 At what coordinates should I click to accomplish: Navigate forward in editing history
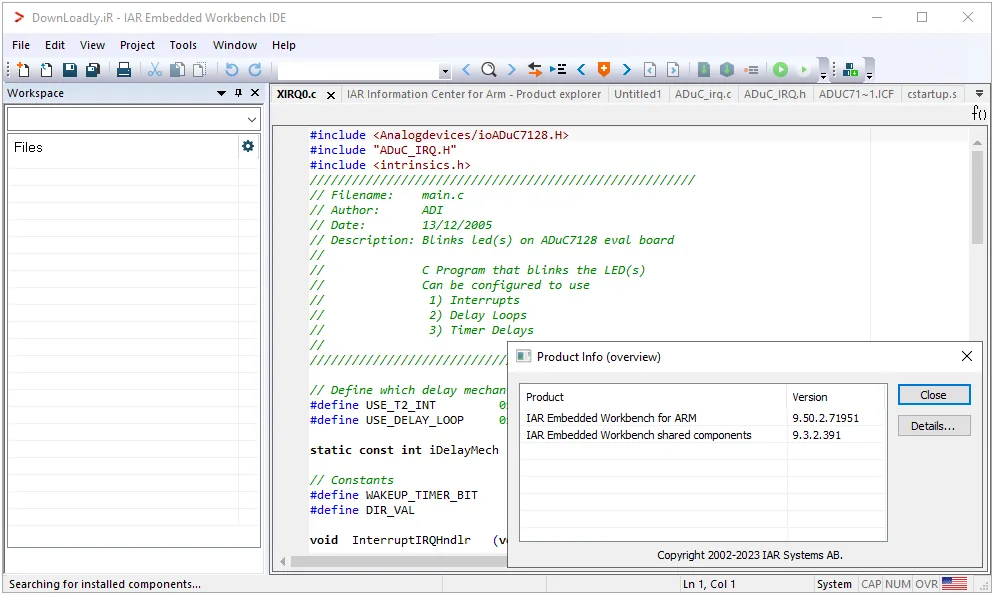point(673,70)
